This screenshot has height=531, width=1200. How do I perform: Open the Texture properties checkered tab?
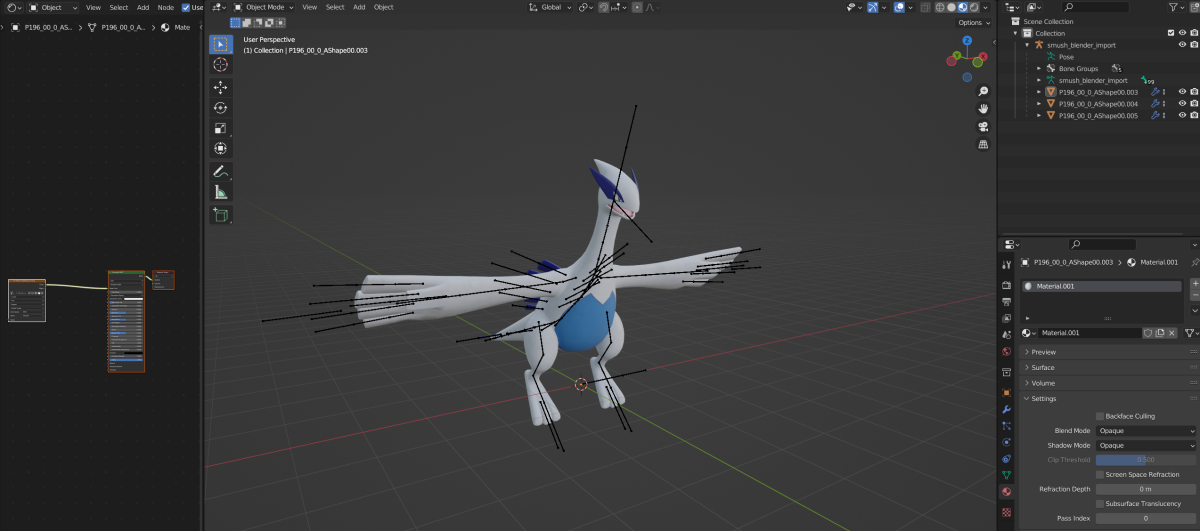[1006, 512]
